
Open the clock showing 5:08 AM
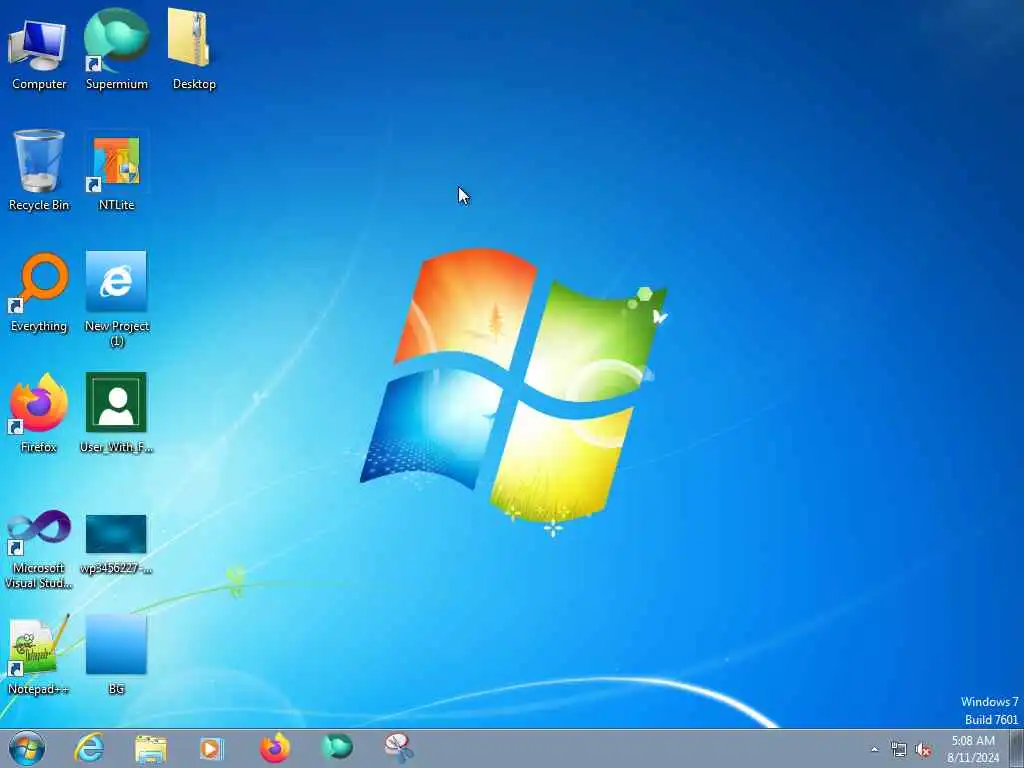click(x=973, y=749)
